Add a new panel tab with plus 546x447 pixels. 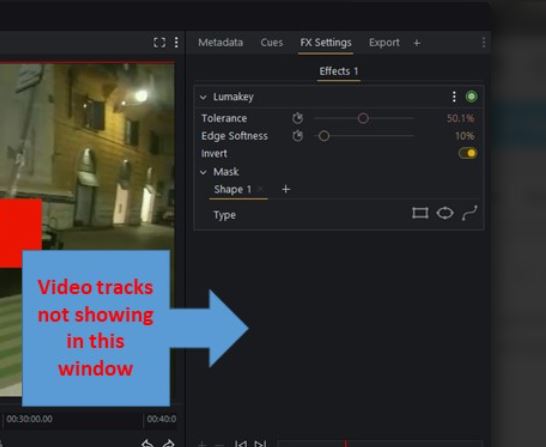click(x=417, y=43)
